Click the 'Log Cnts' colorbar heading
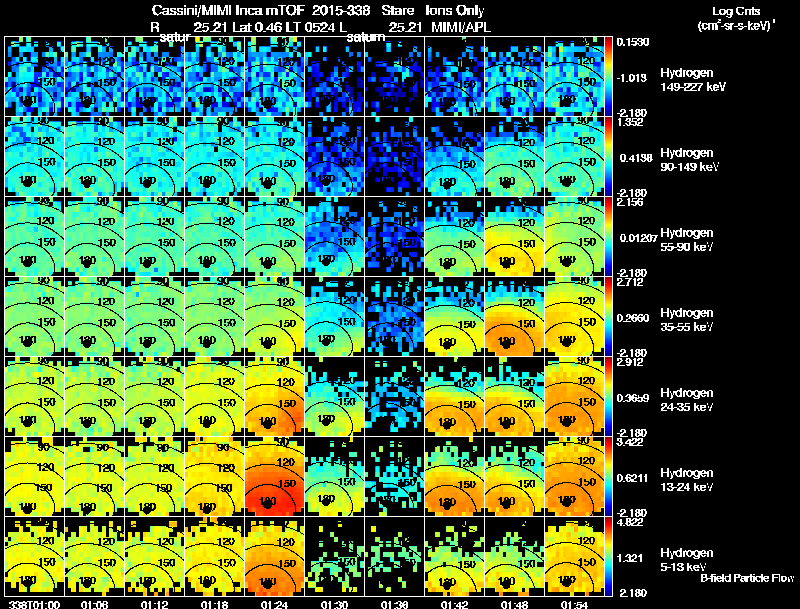The image size is (800, 609). 736,11
